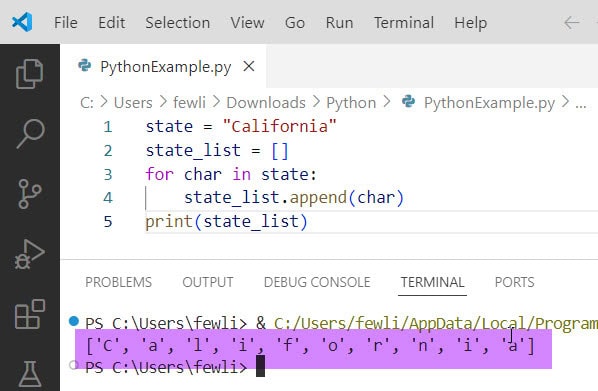
Task: Click the Python icon on the editor tab
Action: 84,66
